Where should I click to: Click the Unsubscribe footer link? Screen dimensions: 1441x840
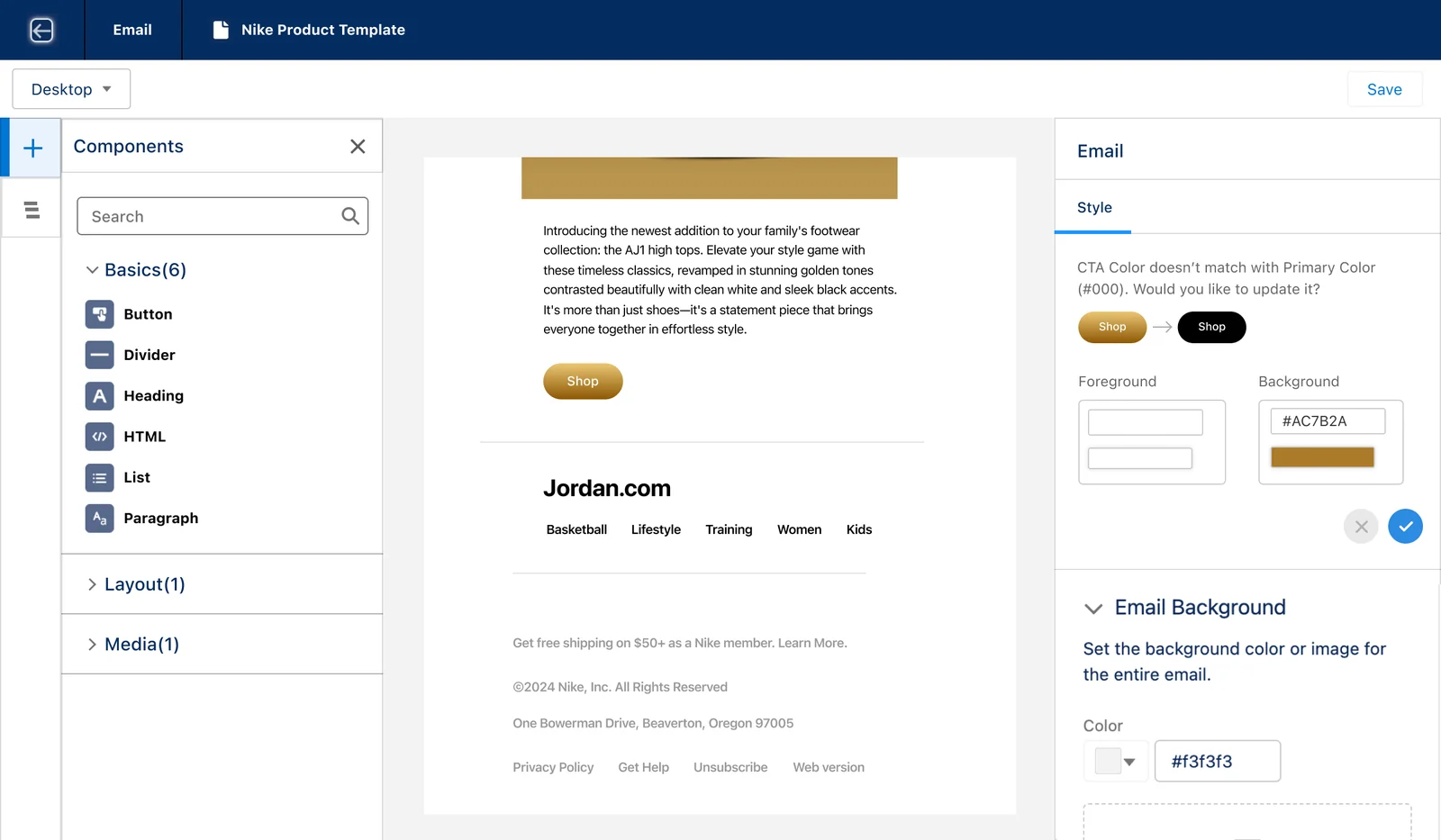pos(730,767)
